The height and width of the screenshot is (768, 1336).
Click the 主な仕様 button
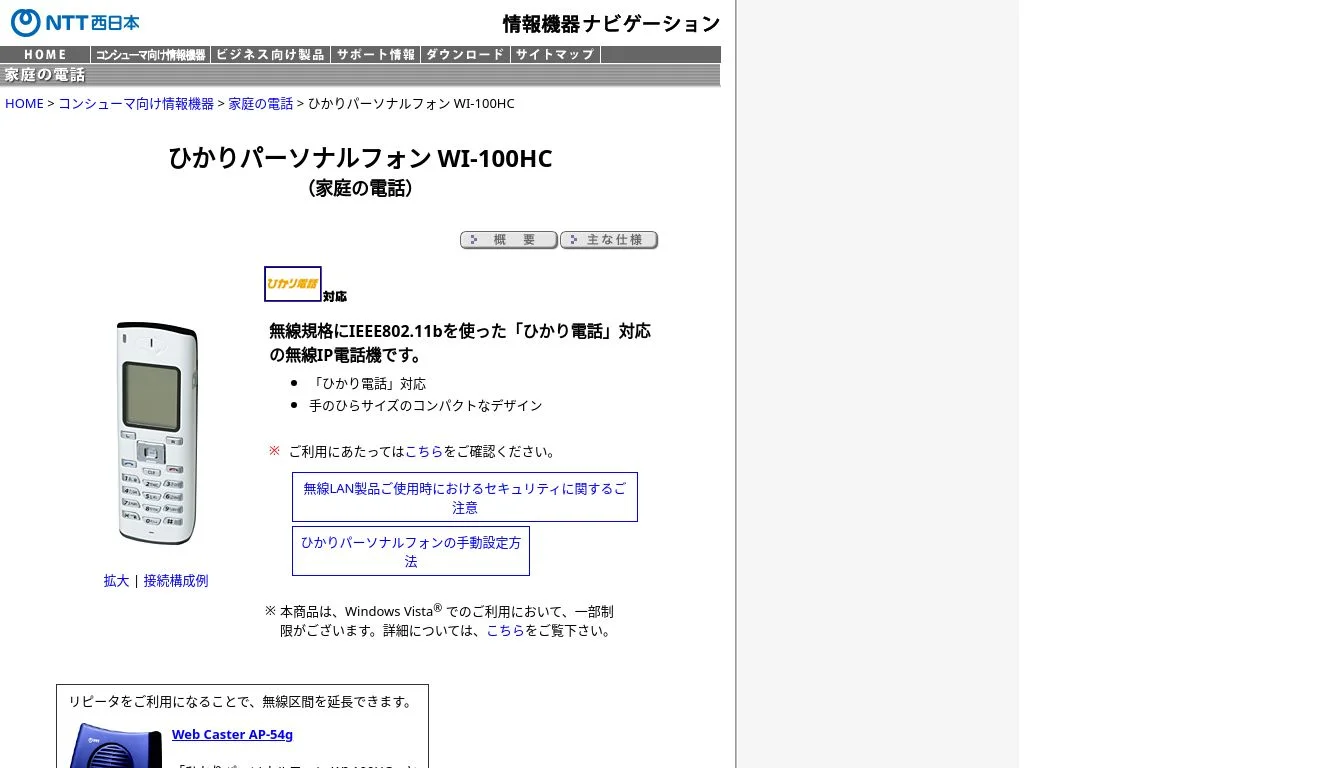coord(609,240)
